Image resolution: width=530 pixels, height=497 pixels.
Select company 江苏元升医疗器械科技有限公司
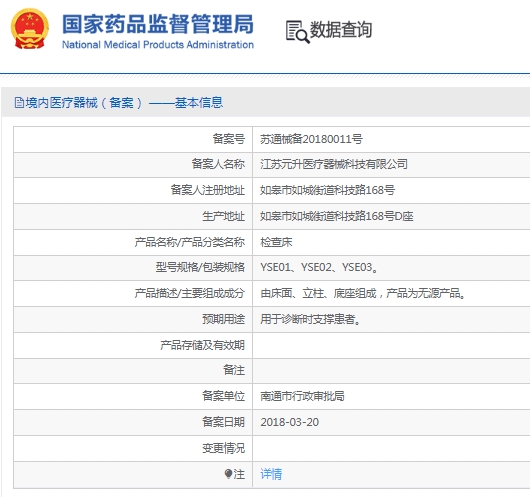point(334,164)
